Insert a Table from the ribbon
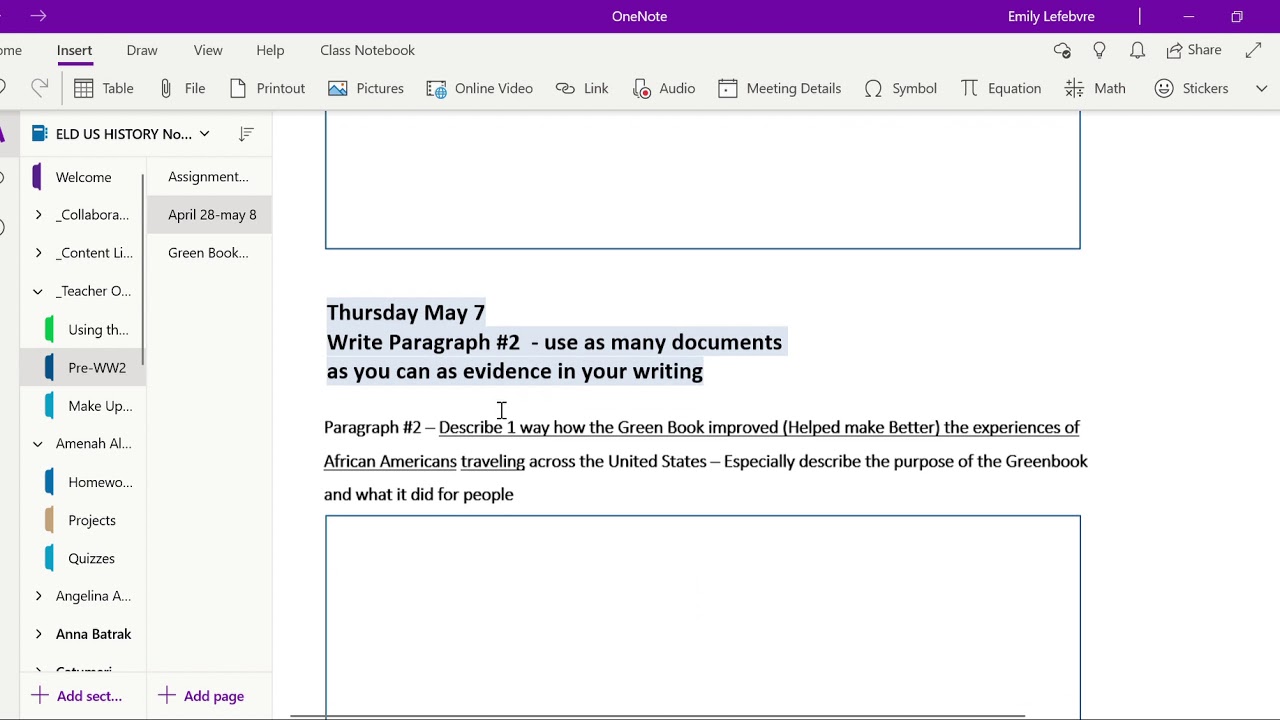The image size is (1280, 720). click(x=103, y=88)
